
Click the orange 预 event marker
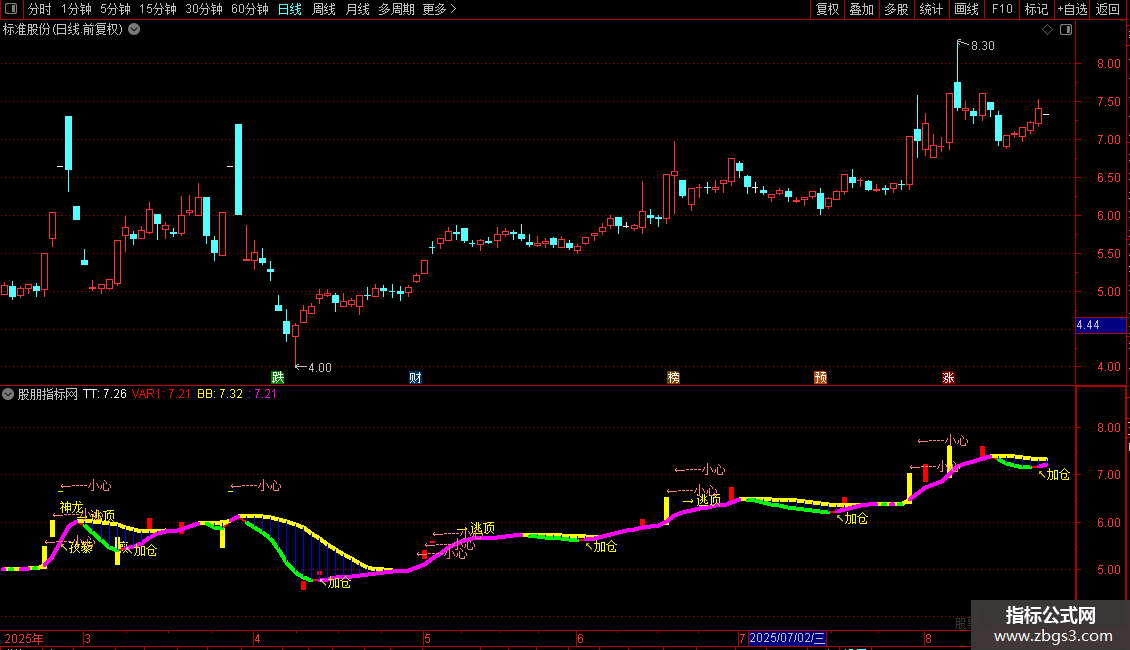(x=820, y=378)
